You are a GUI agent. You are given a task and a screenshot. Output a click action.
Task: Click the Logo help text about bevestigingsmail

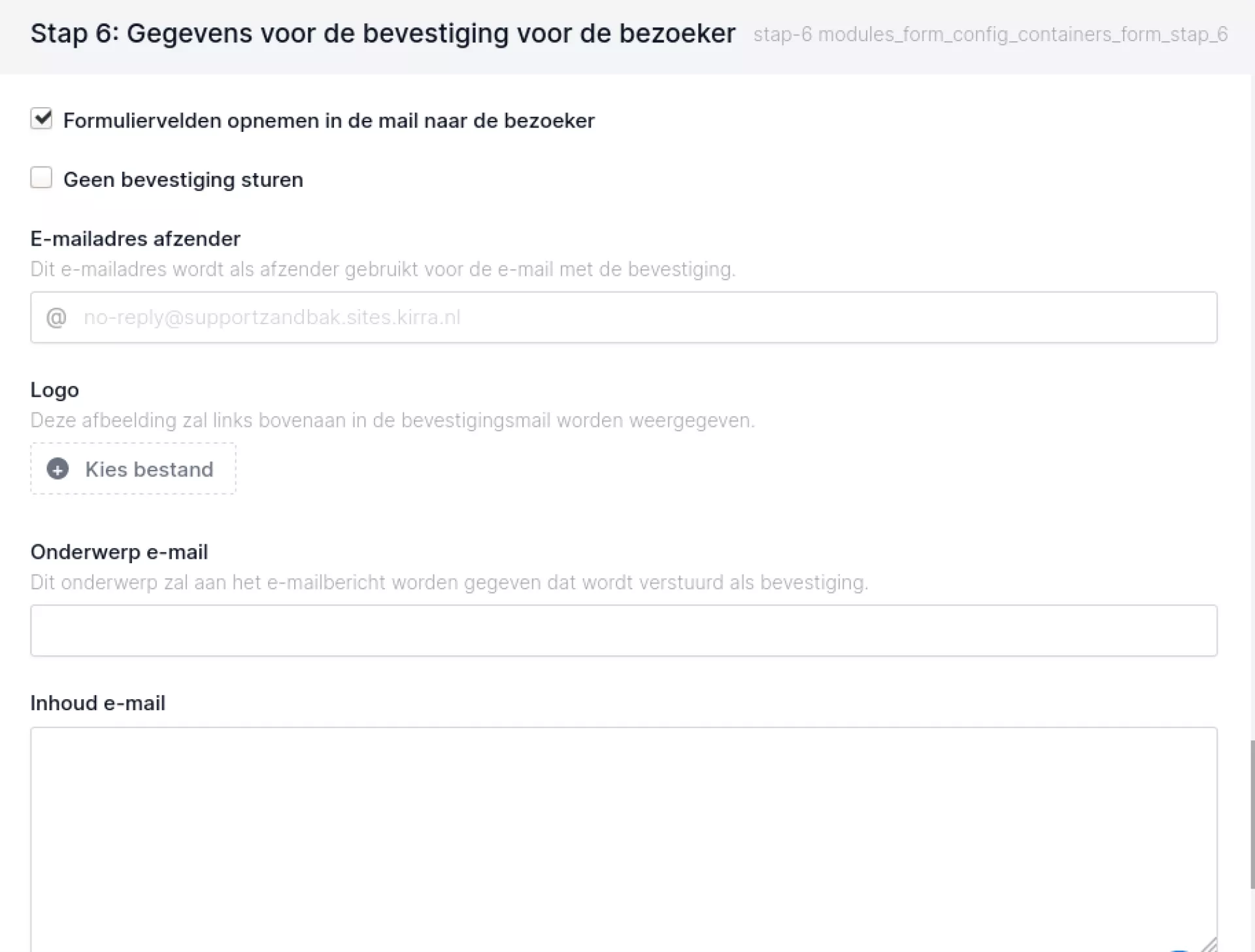392,420
